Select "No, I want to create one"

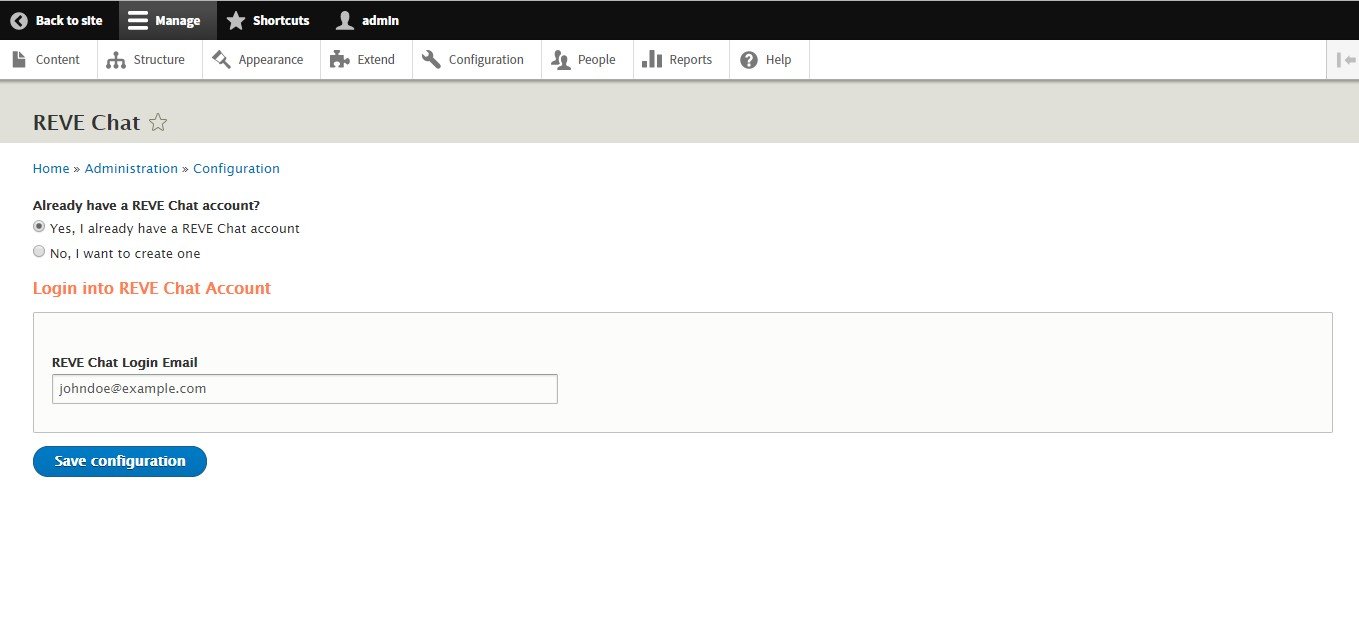pyautogui.click(x=39, y=252)
